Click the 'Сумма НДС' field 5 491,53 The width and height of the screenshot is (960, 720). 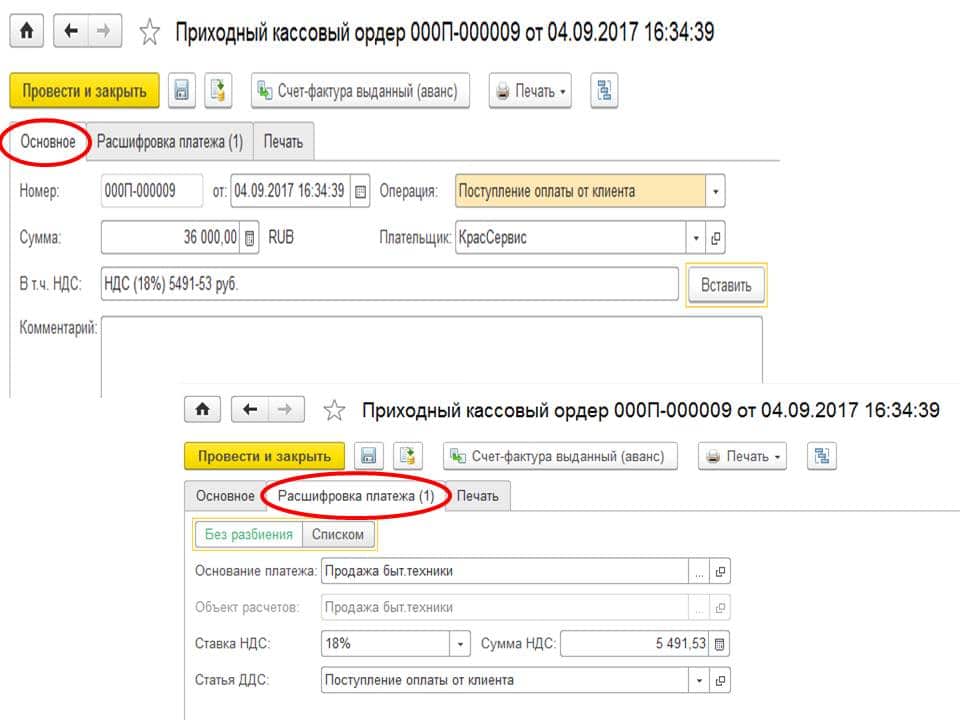click(x=634, y=643)
